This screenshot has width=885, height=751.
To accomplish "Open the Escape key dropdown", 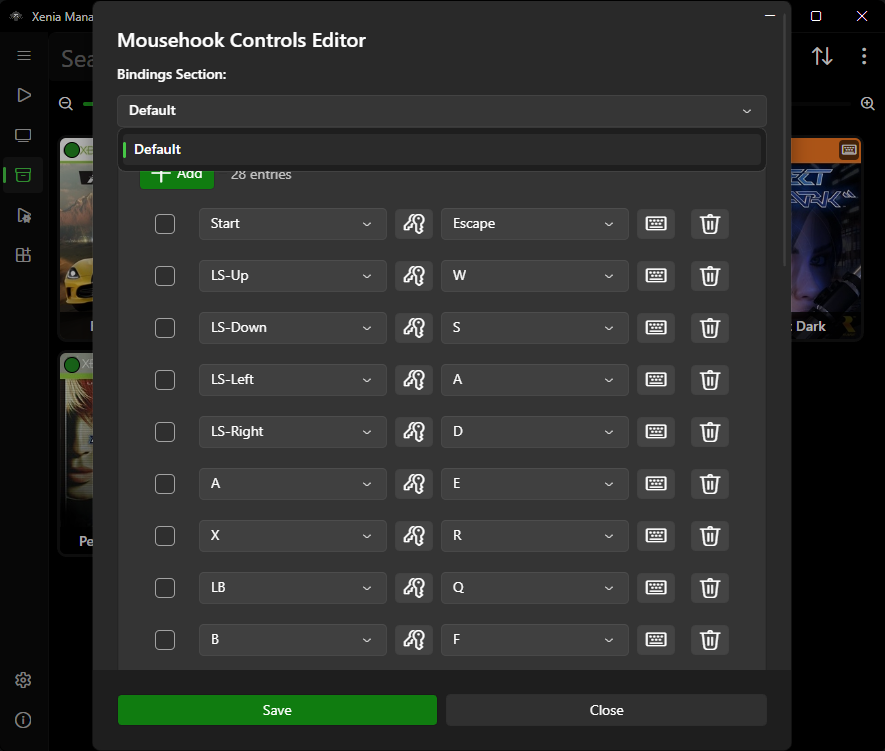I will 534,224.
